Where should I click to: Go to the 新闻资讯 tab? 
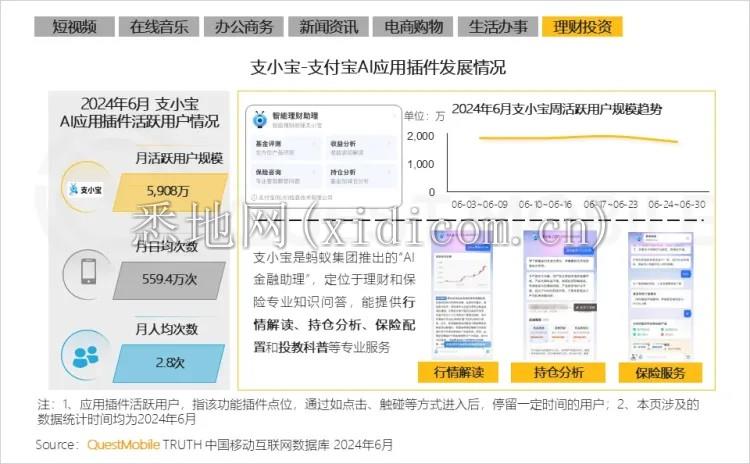328,26
